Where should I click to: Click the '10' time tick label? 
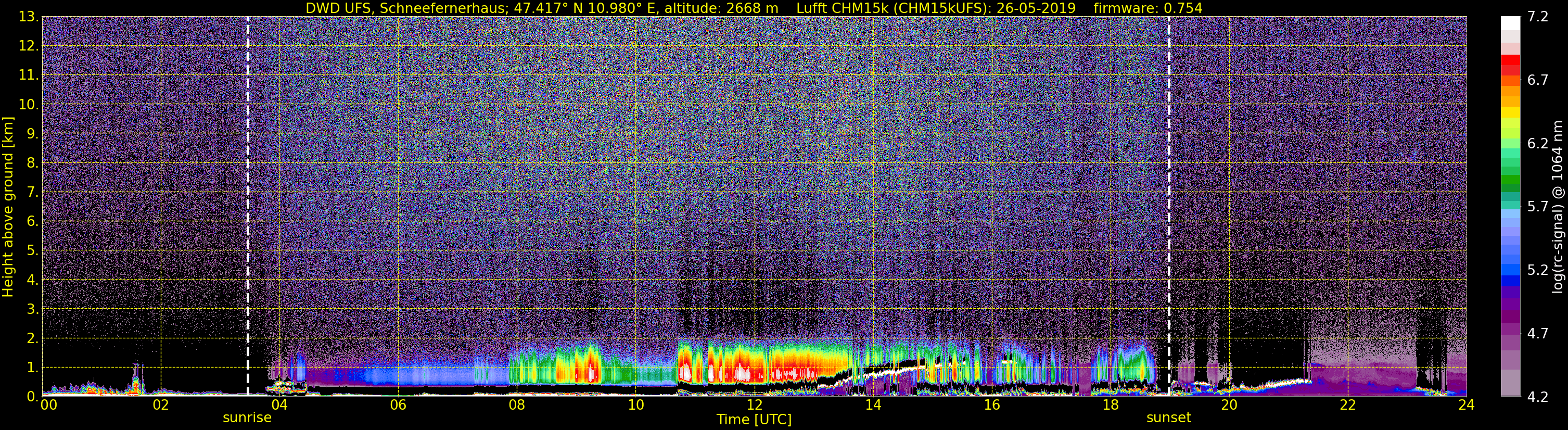[635, 405]
